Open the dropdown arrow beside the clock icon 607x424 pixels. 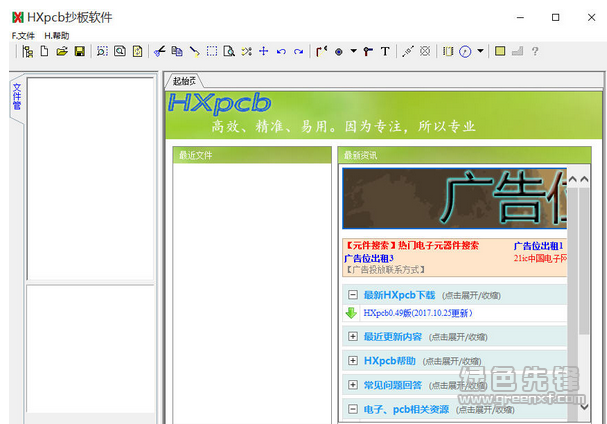pyautogui.click(x=480, y=51)
